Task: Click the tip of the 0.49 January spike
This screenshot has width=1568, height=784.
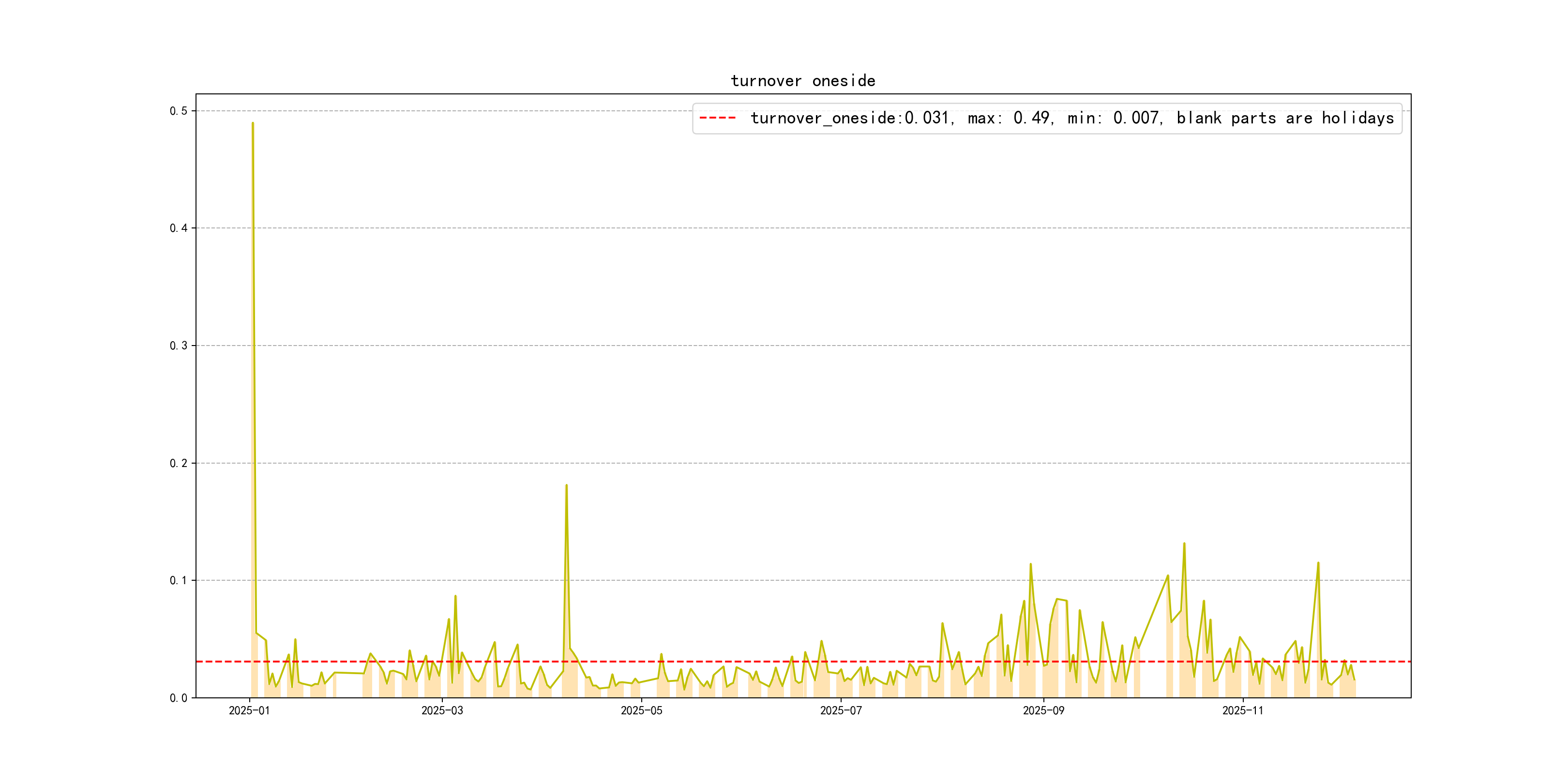Action: pos(253,123)
